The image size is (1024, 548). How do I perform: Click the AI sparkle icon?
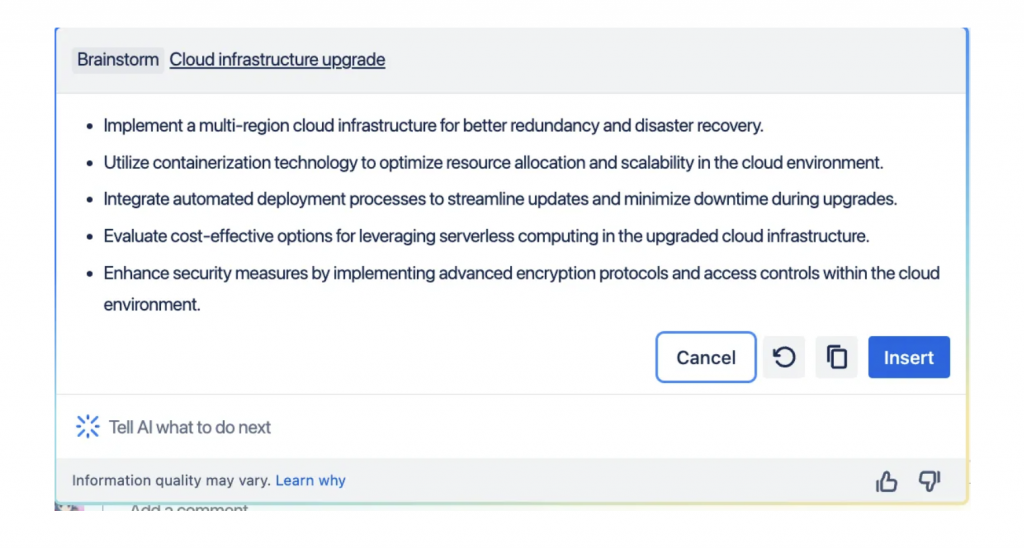tap(88, 427)
